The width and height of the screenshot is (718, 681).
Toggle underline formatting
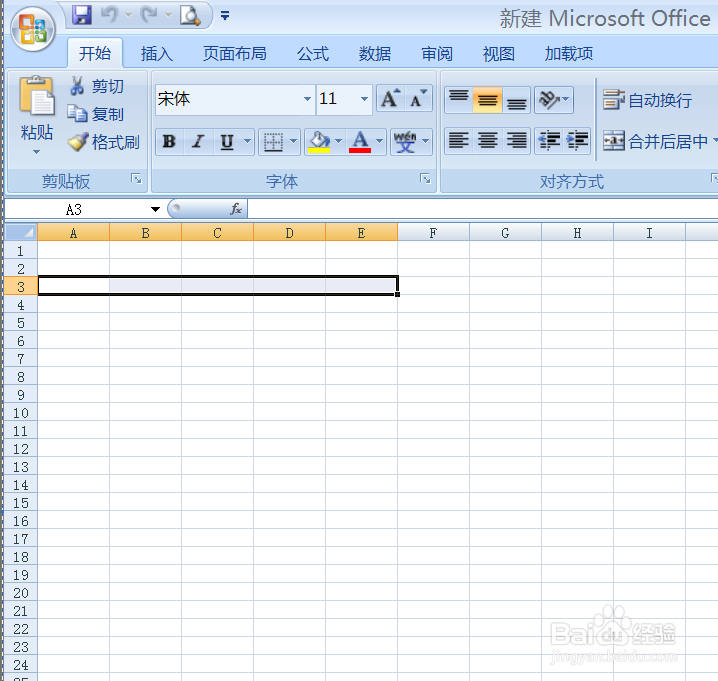pos(227,142)
